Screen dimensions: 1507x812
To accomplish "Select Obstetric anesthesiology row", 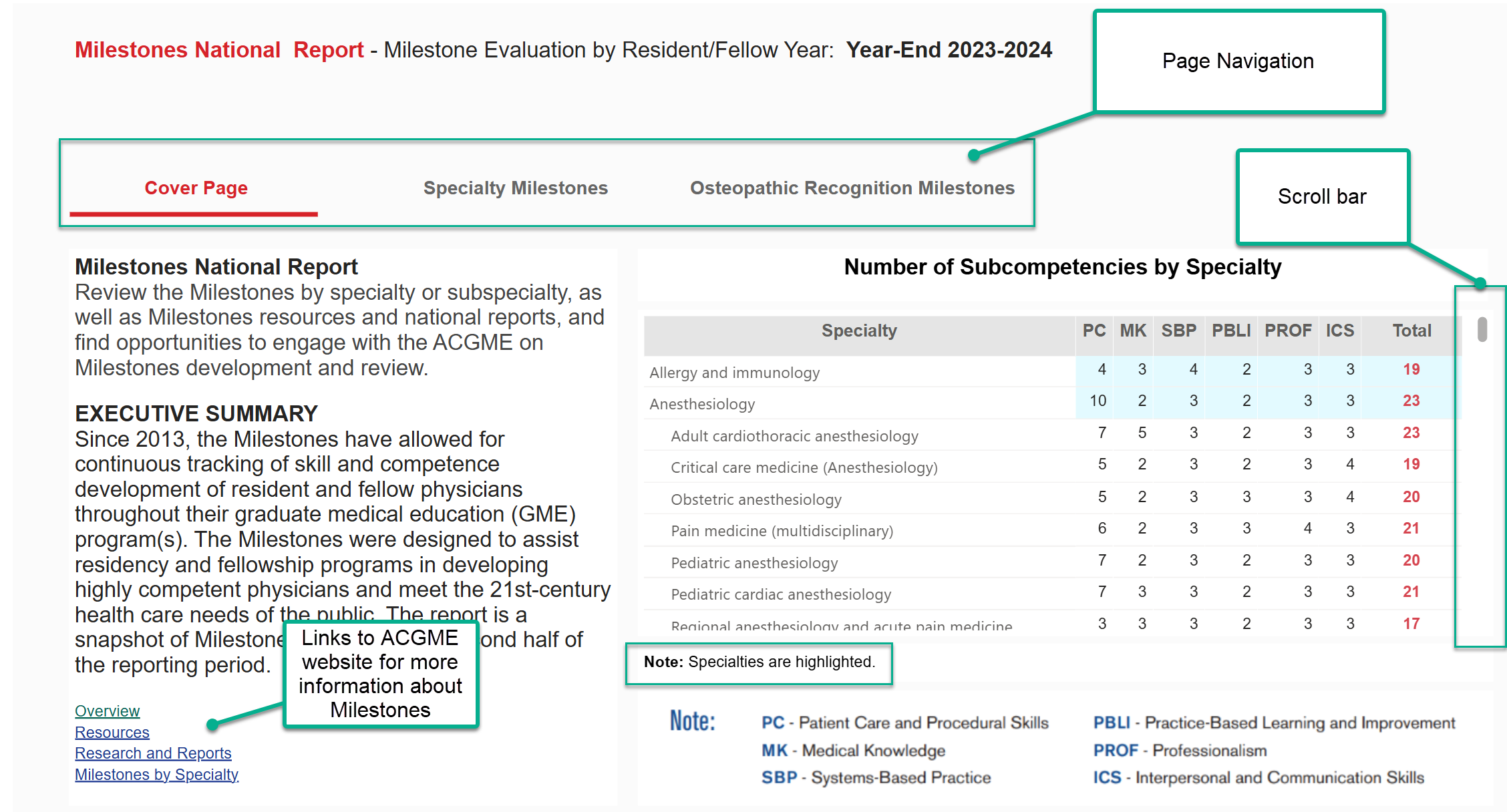I will click(x=1052, y=498).
